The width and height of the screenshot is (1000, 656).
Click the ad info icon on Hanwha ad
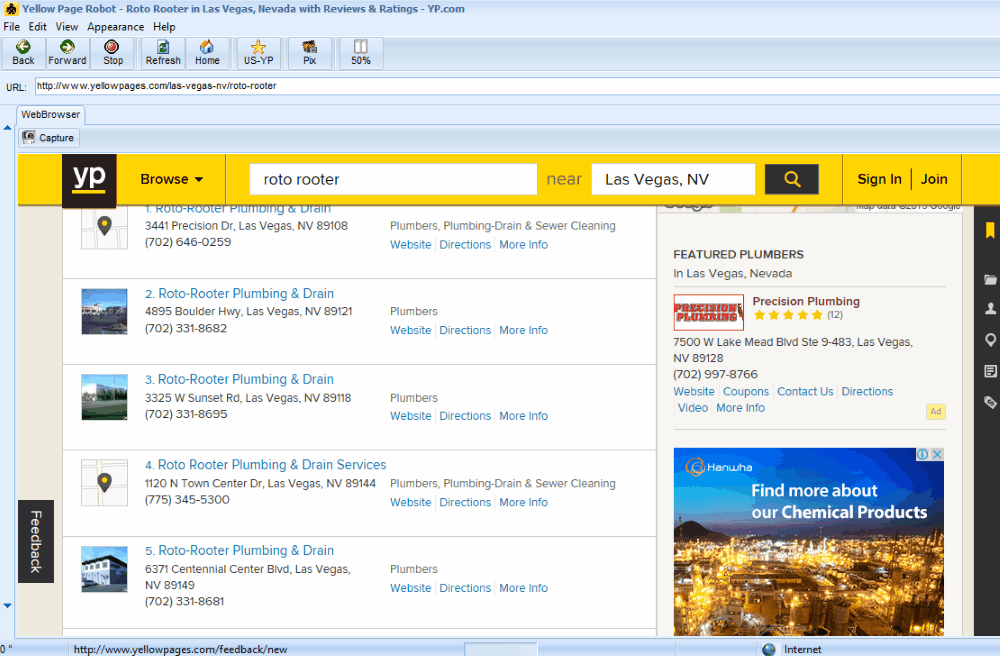(x=922, y=454)
